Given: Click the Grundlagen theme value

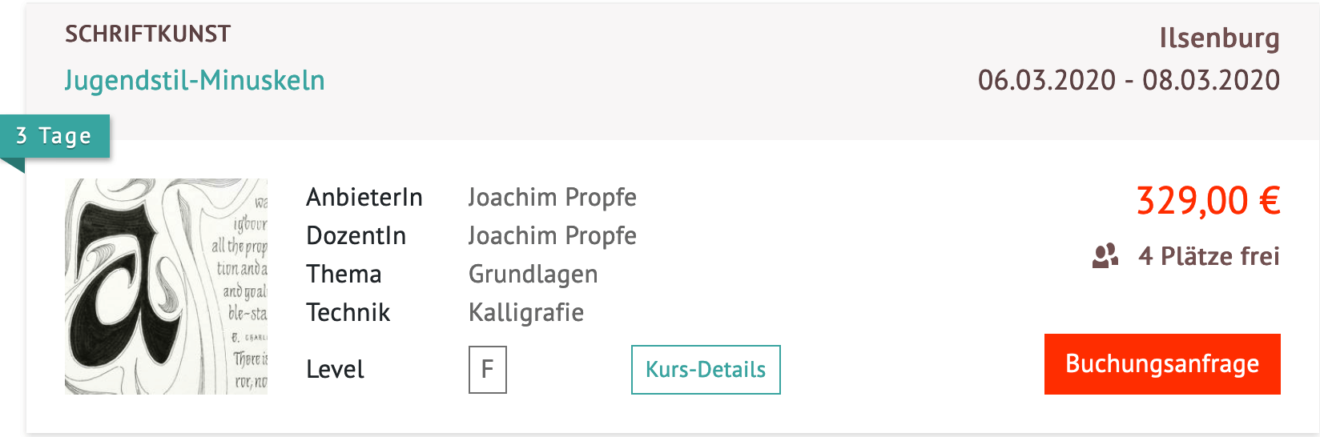Looking at the screenshot, I should coord(533,274).
